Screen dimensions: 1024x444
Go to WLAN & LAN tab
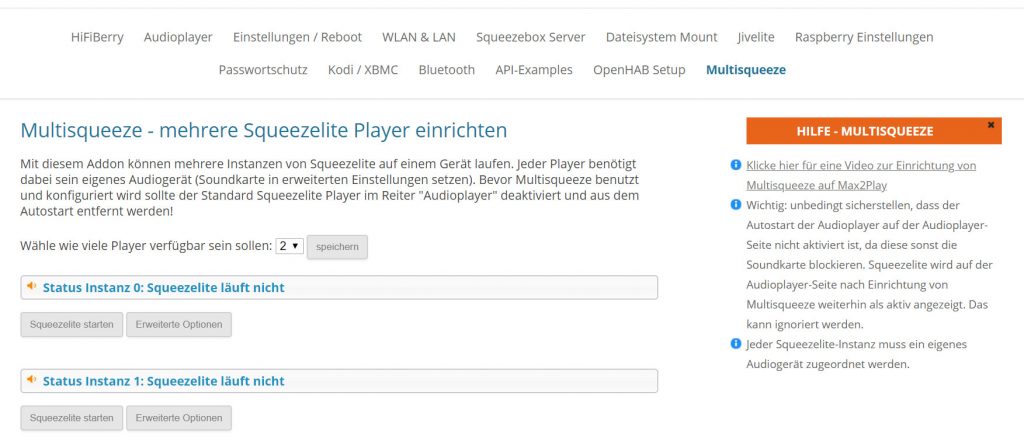coord(419,37)
